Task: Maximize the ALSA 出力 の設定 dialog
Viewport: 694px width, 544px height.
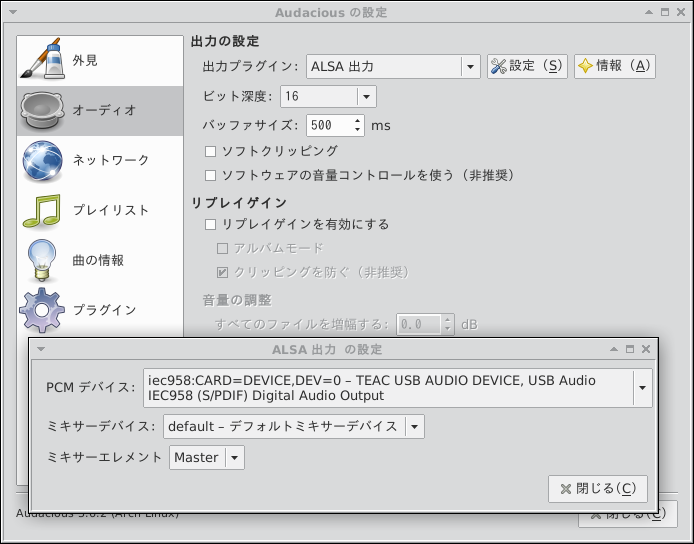Action: [630, 349]
